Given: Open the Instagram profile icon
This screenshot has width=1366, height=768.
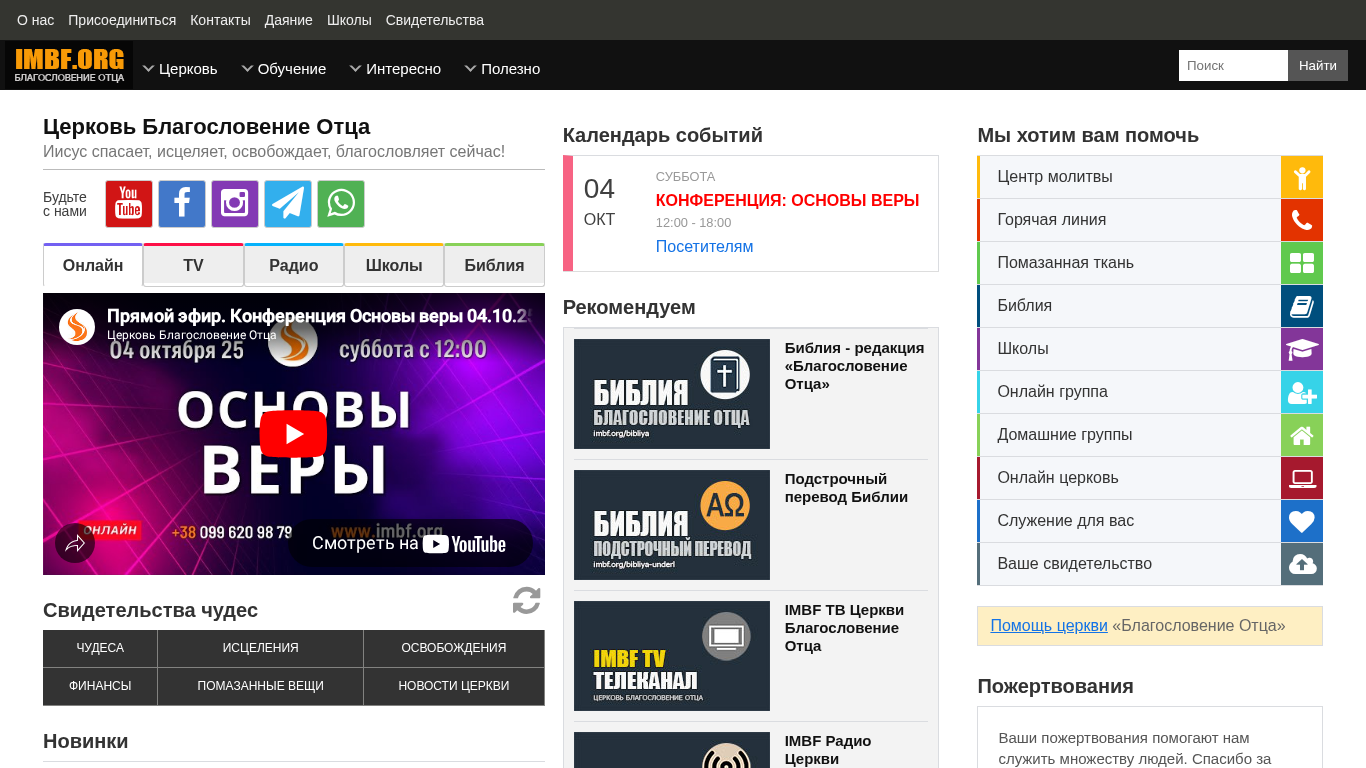Looking at the screenshot, I should (235, 204).
